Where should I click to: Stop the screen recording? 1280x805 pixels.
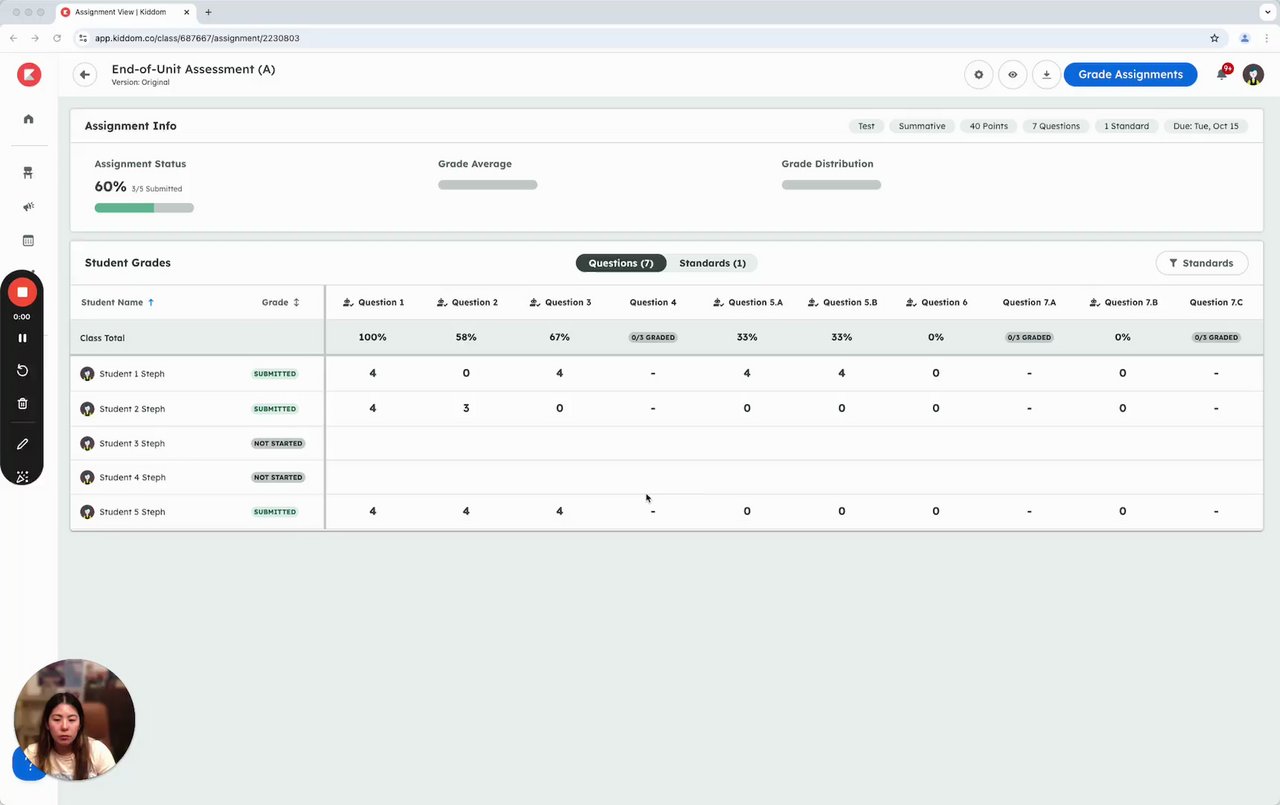[22, 292]
